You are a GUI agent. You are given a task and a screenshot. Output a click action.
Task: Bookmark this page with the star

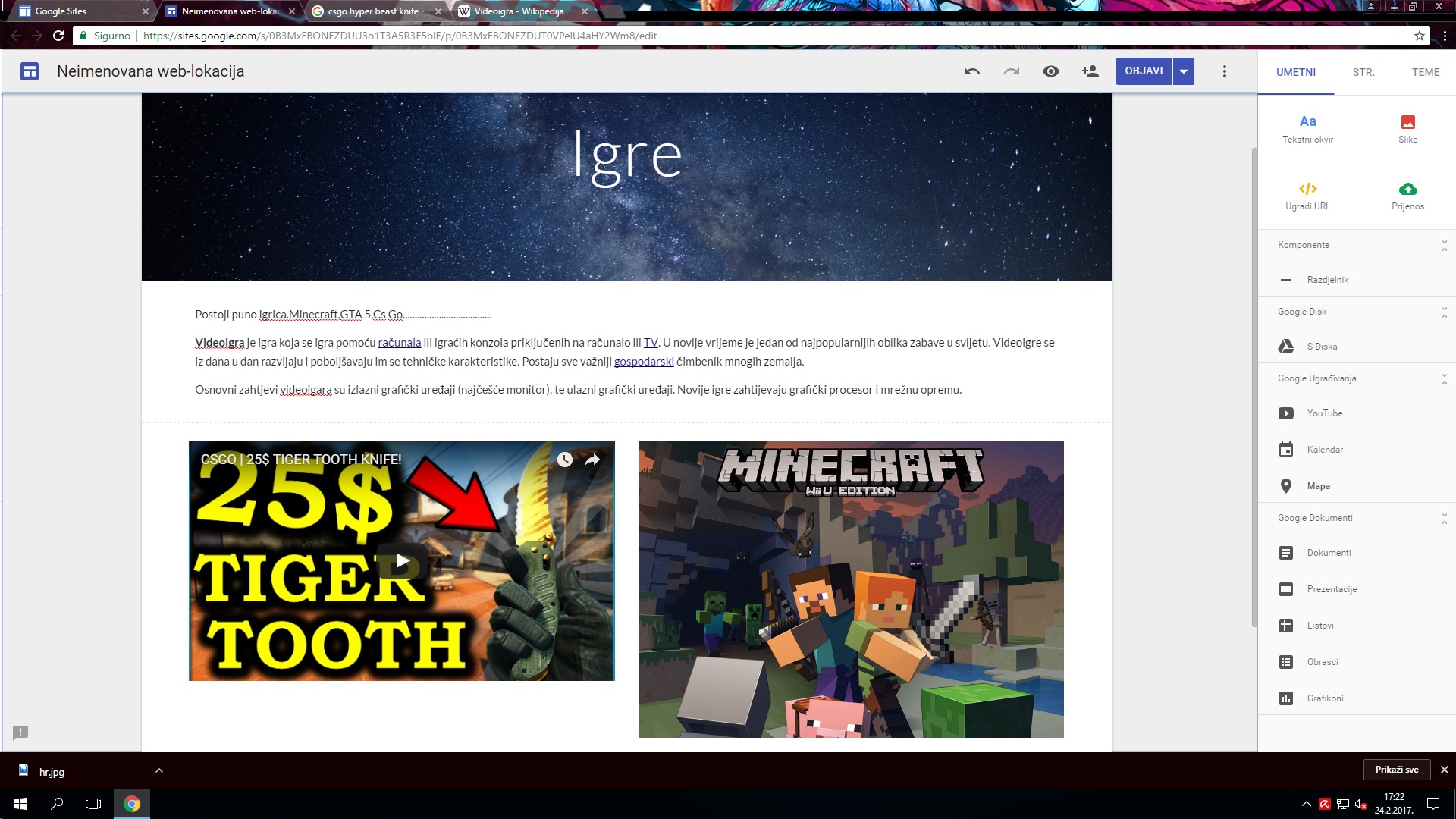(1420, 36)
